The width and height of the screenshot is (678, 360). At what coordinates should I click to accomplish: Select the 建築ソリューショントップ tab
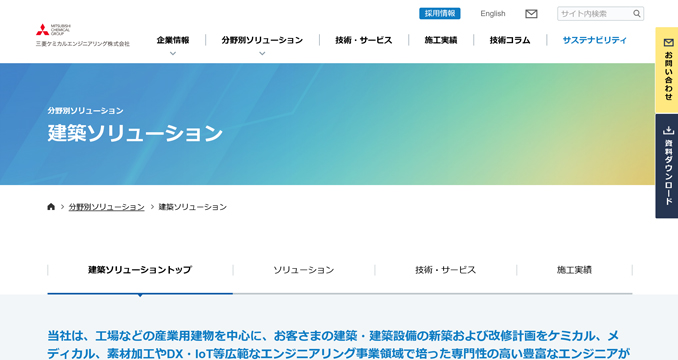140,270
